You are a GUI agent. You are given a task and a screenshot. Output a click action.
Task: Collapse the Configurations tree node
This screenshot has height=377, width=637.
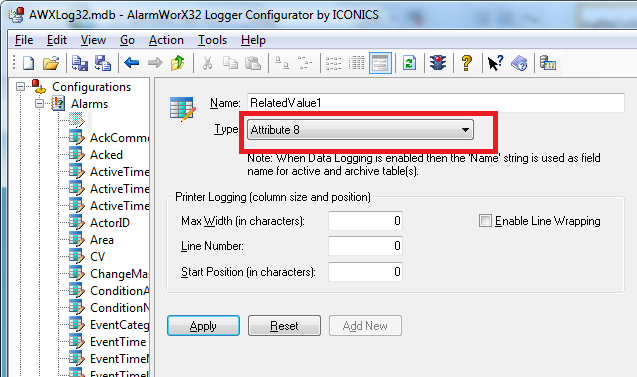[20, 87]
